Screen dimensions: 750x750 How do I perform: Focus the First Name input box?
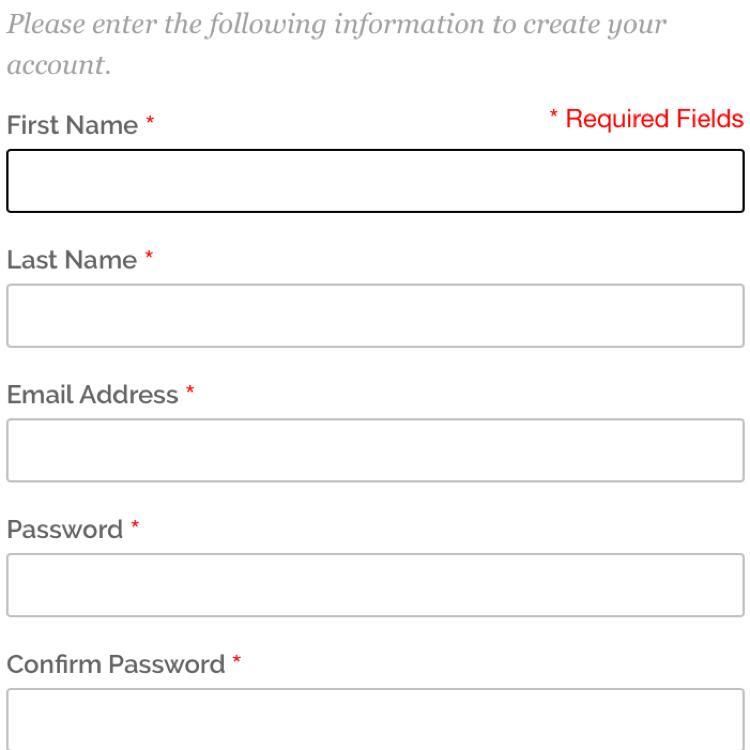[x=375, y=181]
